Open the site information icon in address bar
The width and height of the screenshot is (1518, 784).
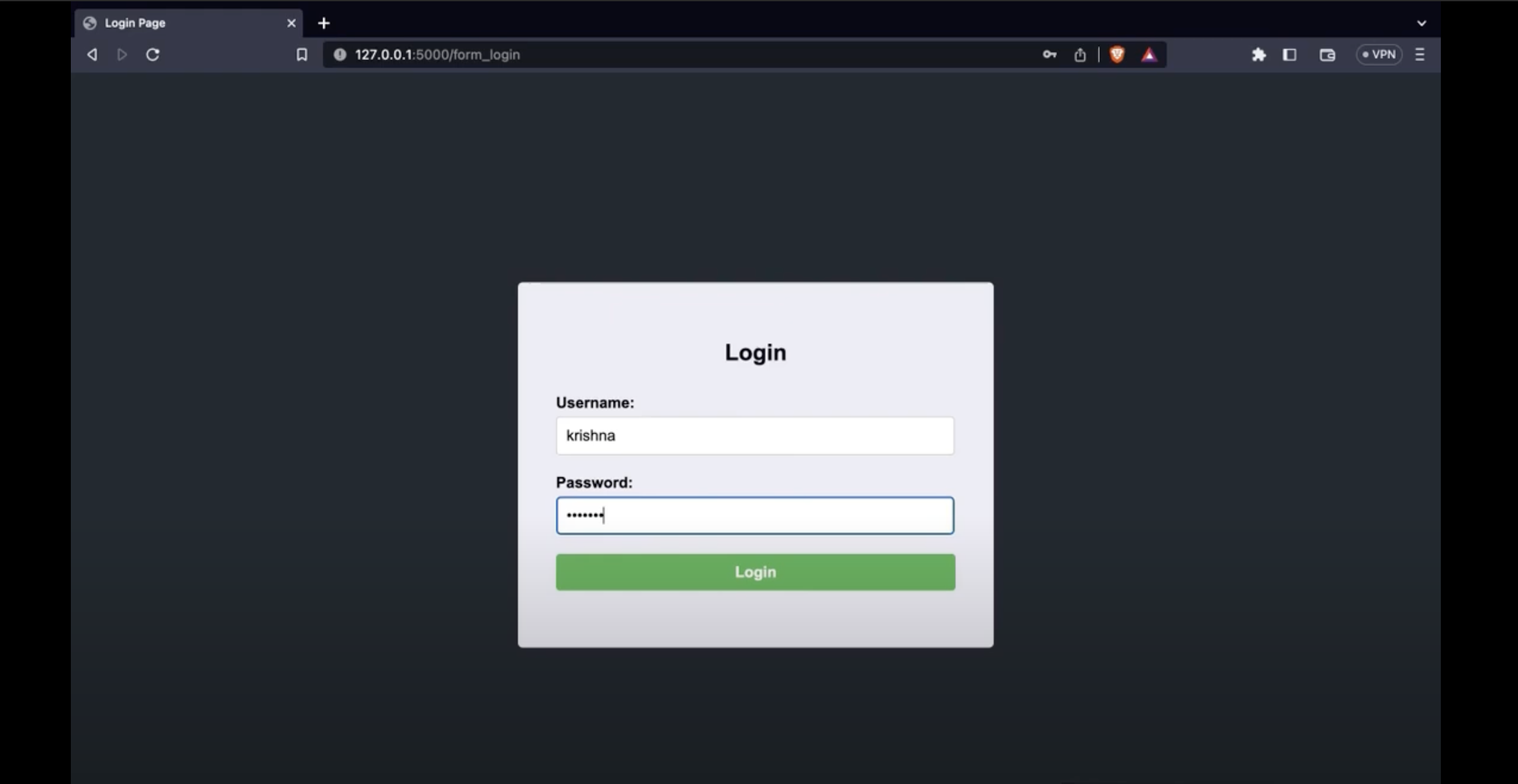coord(340,55)
